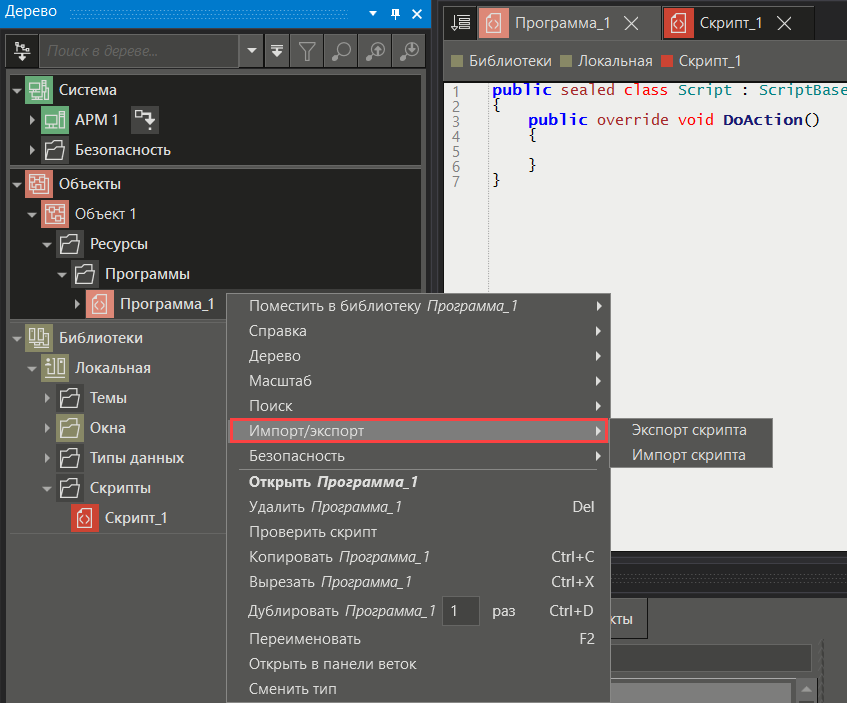847x703 pixels.
Task: Collapse the Библиотеки tree node
Action: 17,338
